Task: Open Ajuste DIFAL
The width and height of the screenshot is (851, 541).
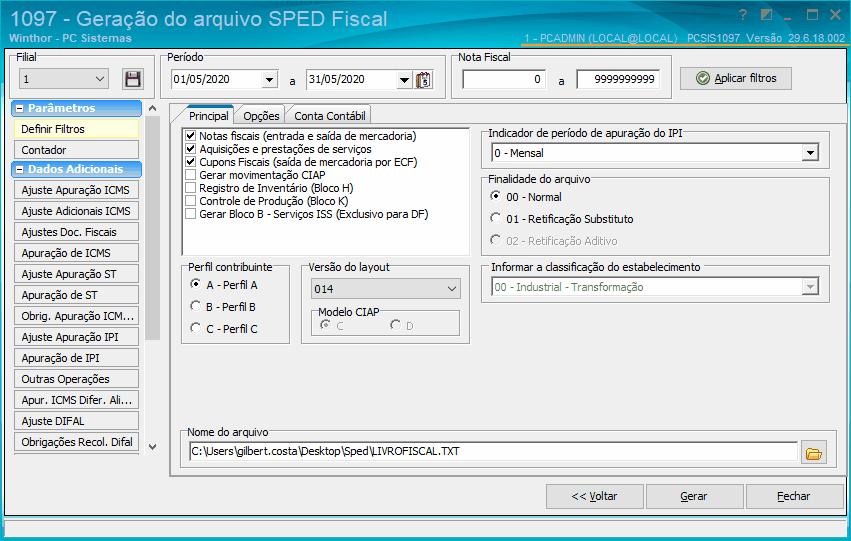Action: click(x=76, y=421)
